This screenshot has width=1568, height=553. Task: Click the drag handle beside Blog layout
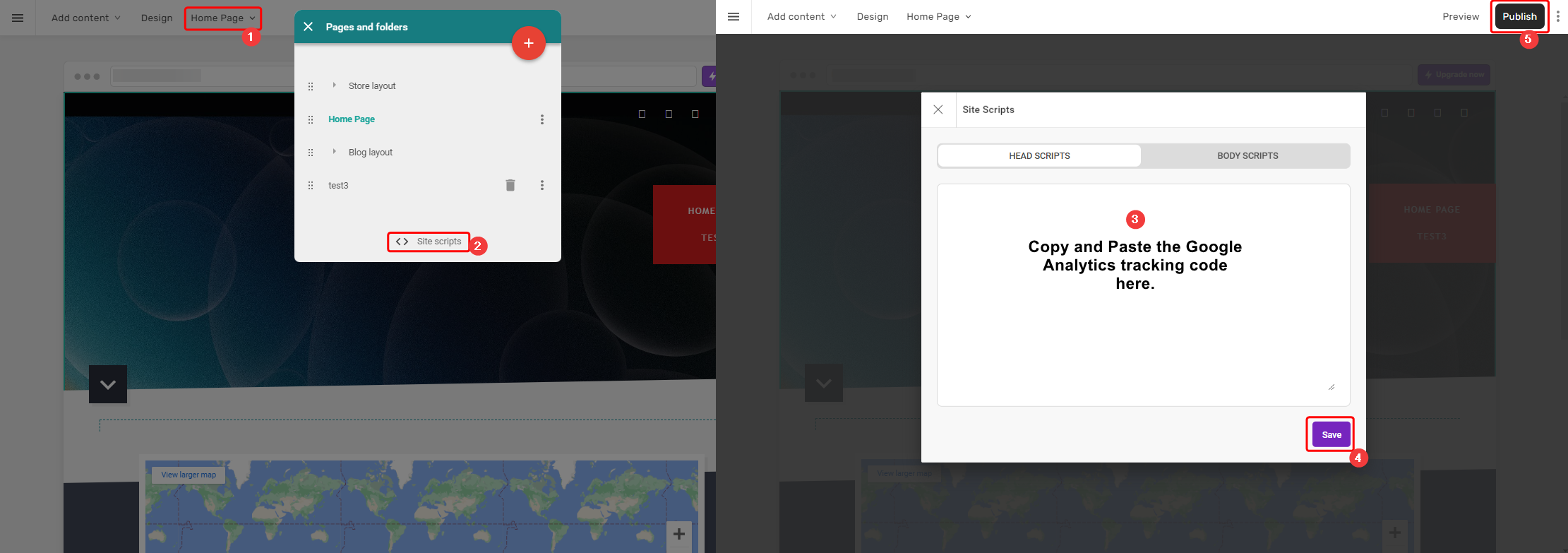(311, 153)
